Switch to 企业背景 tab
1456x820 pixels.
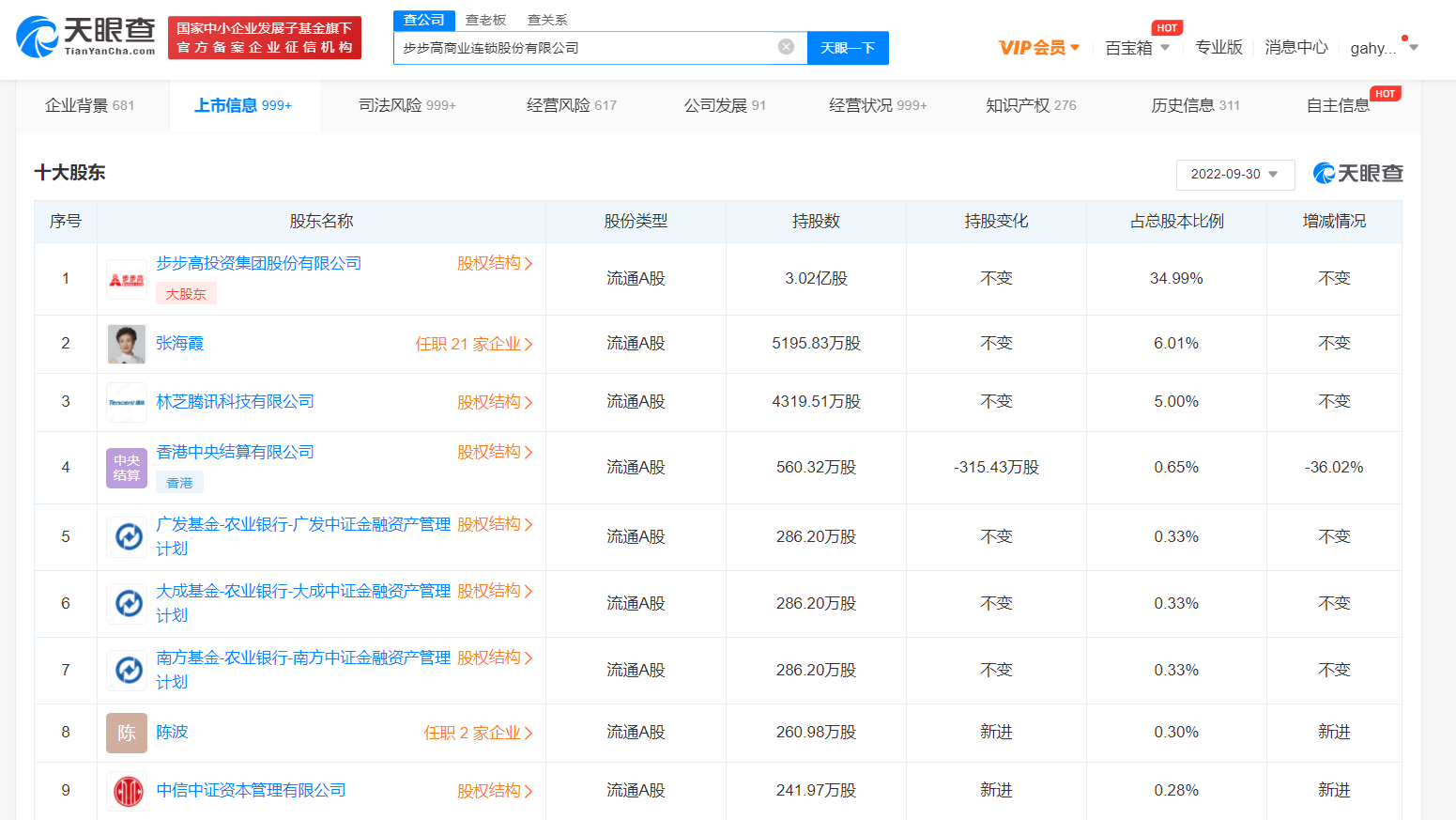pos(90,105)
